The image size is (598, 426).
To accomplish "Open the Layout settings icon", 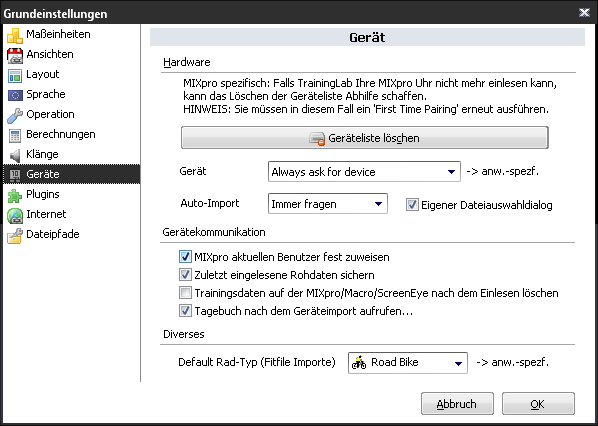I will coord(15,76).
